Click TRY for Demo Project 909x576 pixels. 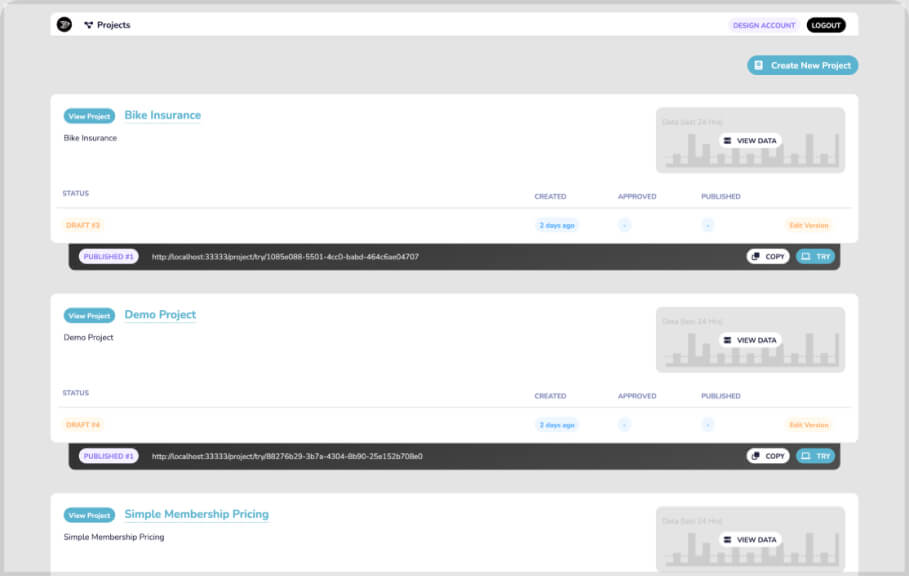click(815, 456)
